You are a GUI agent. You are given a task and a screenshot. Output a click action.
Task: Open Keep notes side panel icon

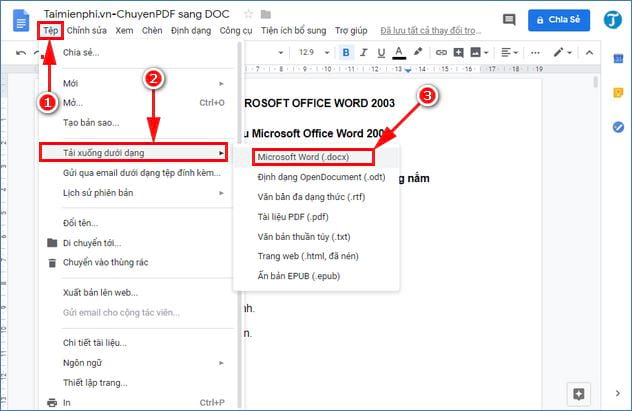(618, 93)
